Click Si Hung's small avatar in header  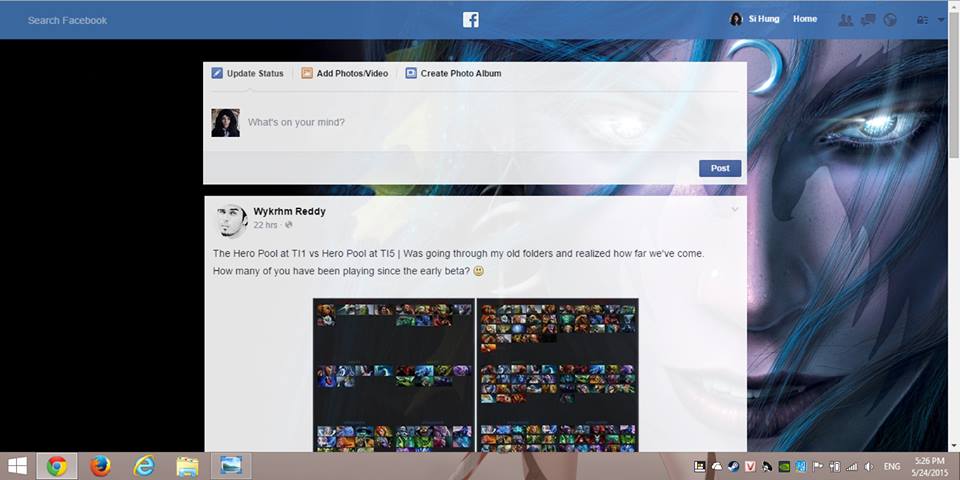pyautogui.click(x=736, y=19)
